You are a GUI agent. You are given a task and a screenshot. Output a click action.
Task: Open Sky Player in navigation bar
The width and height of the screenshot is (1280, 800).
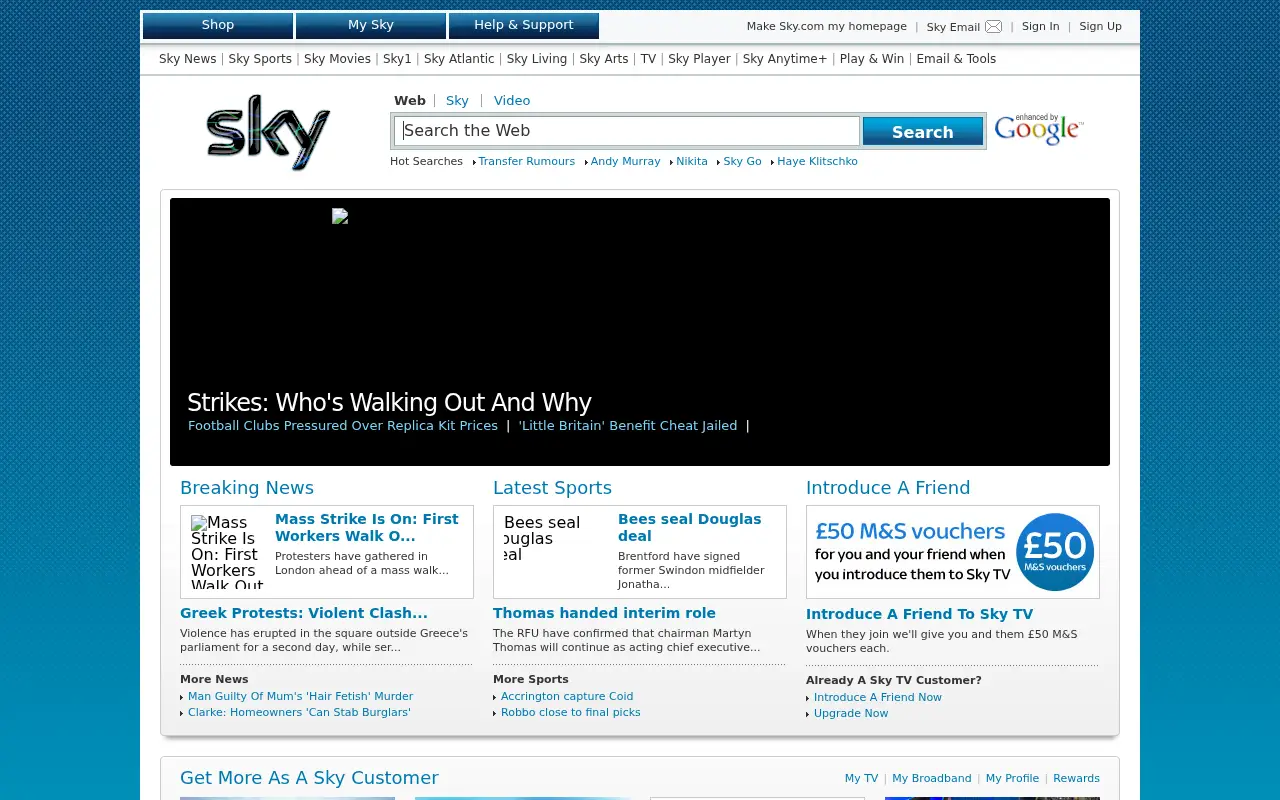point(699,59)
